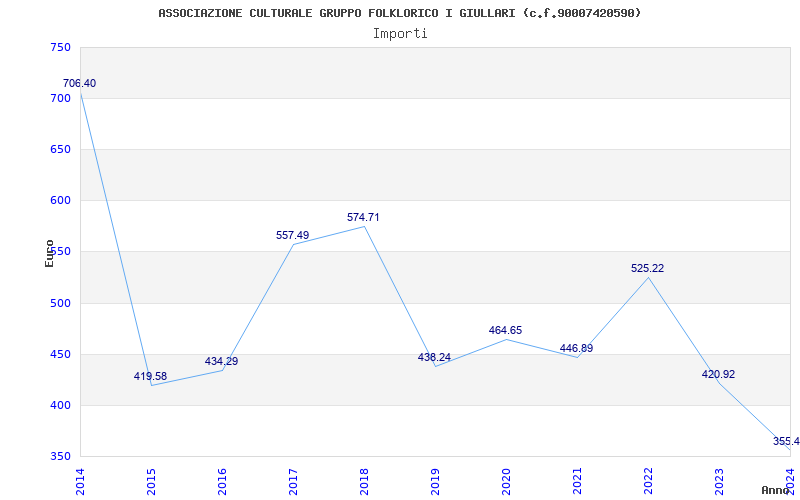The height and width of the screenshot is (500, 800).
Task: Select the 446.89 data label
Action: (576, 348)
